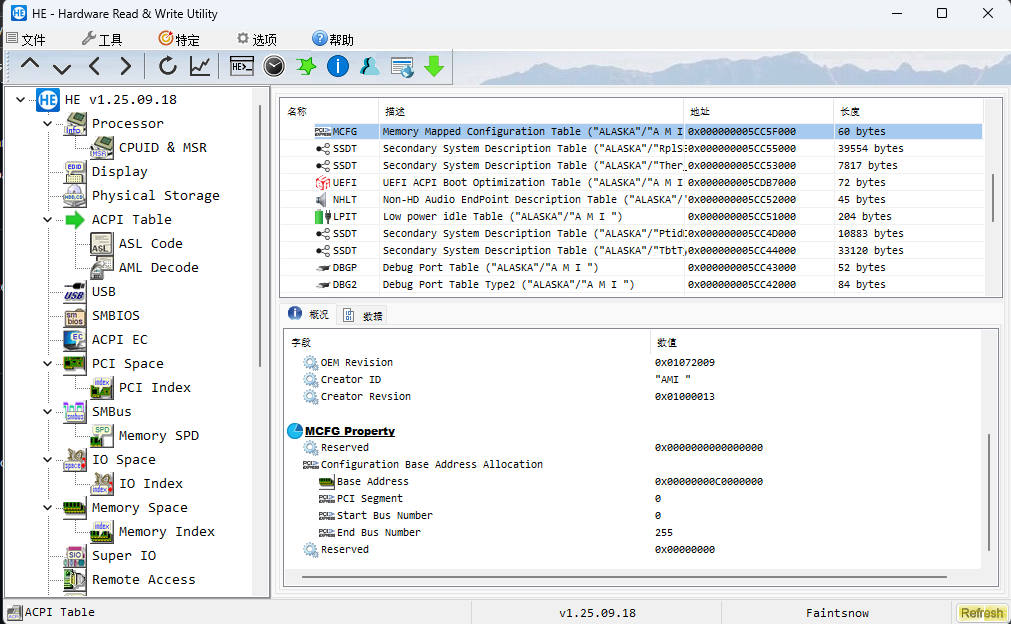Select SSDT row with 39554 bytes

632,148
